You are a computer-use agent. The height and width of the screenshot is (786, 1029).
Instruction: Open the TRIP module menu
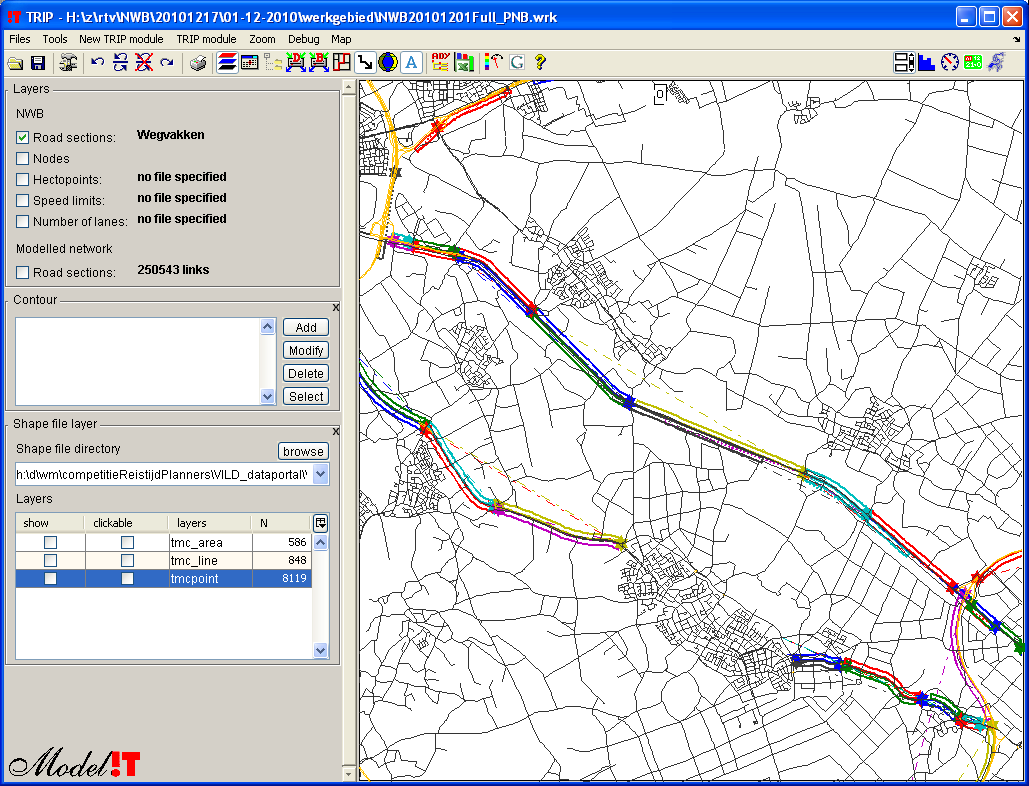(206, 39)
